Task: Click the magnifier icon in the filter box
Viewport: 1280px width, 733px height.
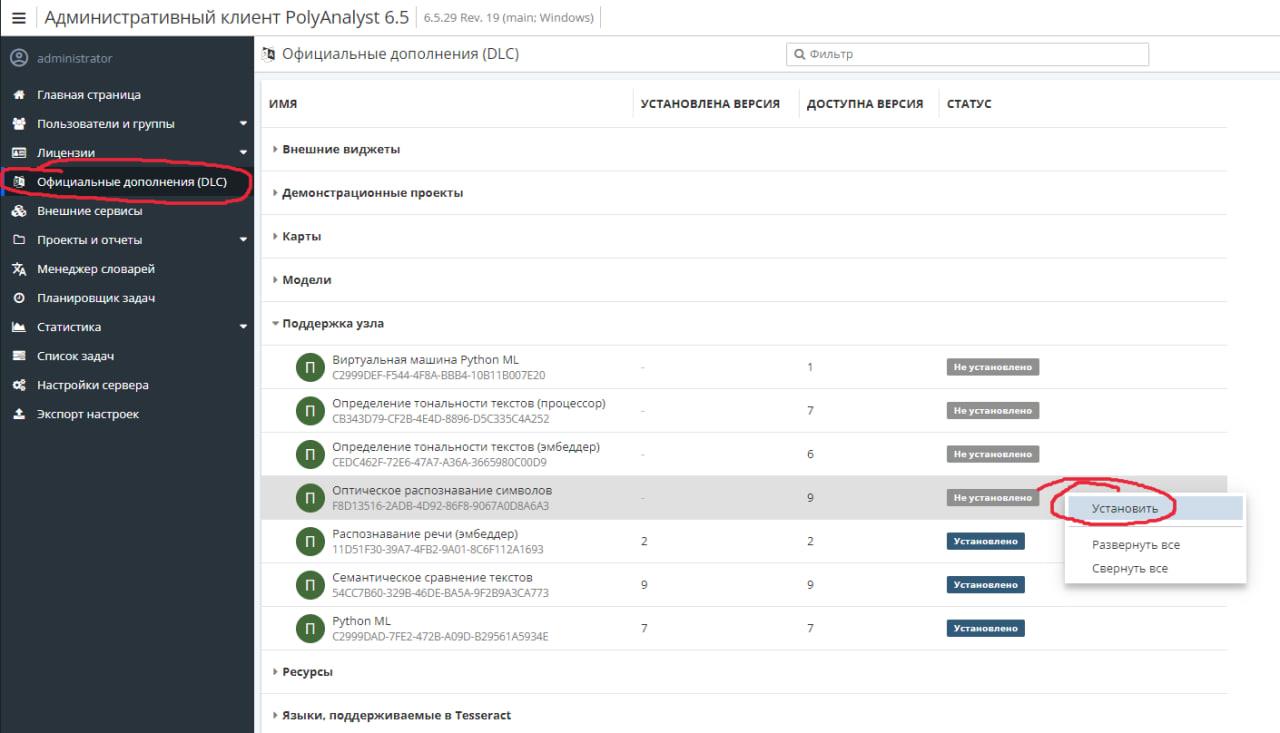Action: click(800, 54)
